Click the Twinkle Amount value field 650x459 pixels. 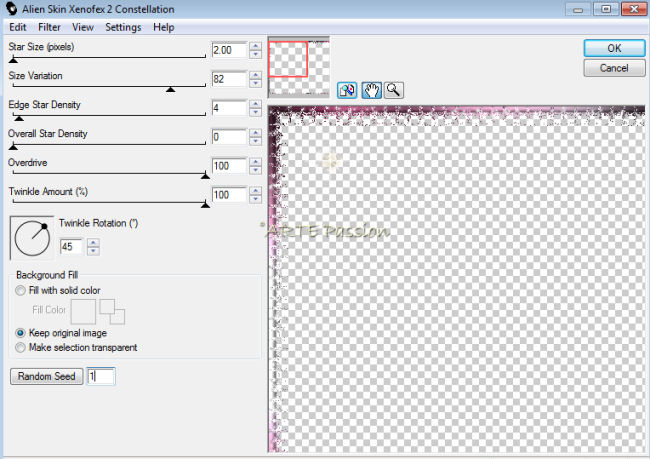pyautogui.click(x=229, y=195)
